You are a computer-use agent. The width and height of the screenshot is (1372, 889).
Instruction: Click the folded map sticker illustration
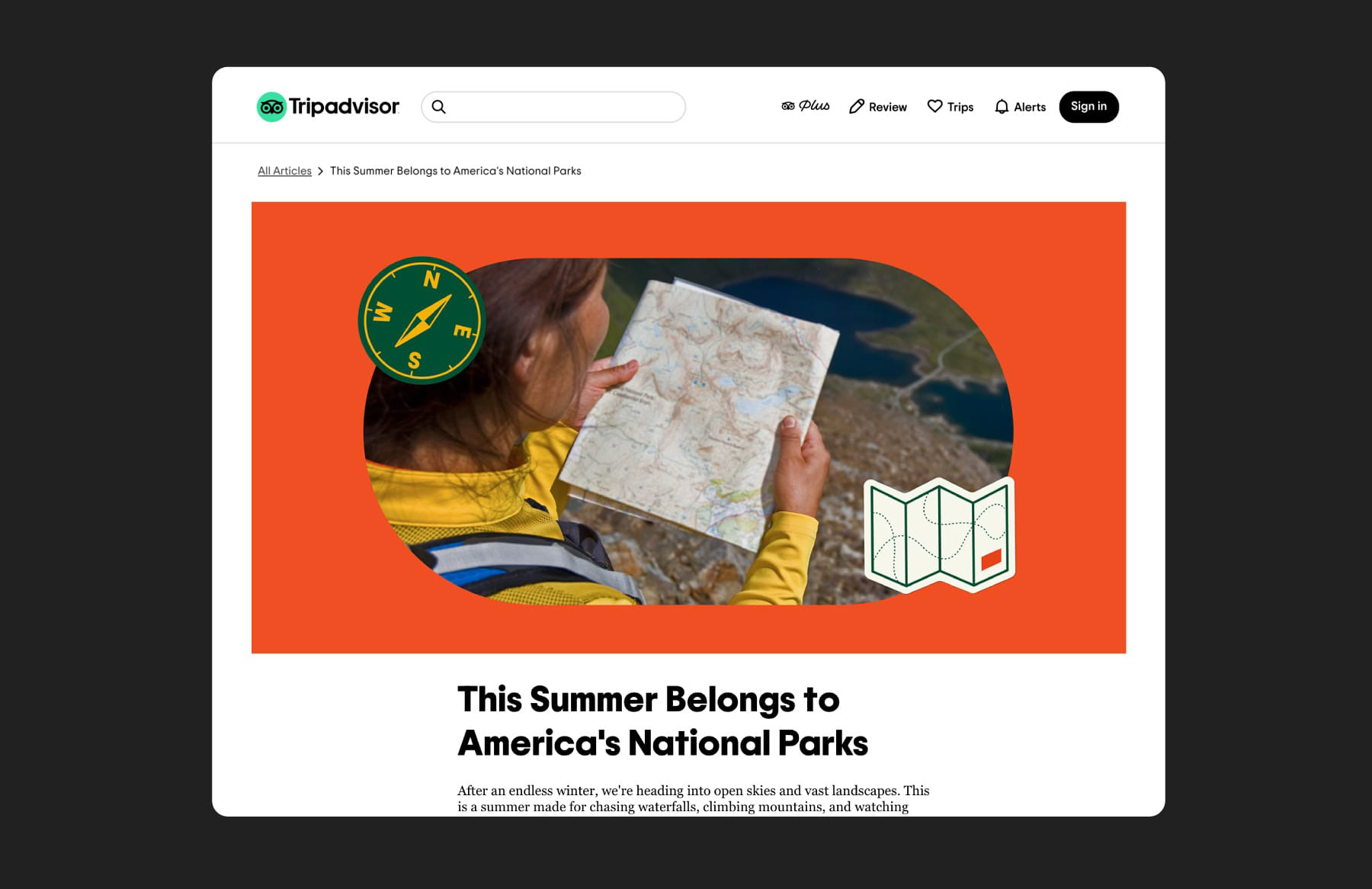[x=940, y=535]
